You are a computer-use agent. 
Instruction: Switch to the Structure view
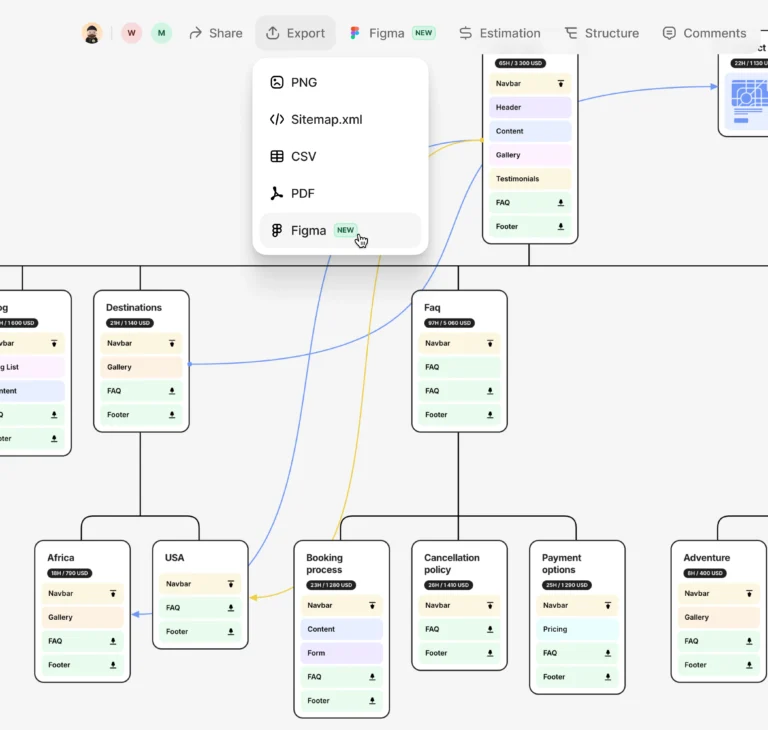[602, 33]
